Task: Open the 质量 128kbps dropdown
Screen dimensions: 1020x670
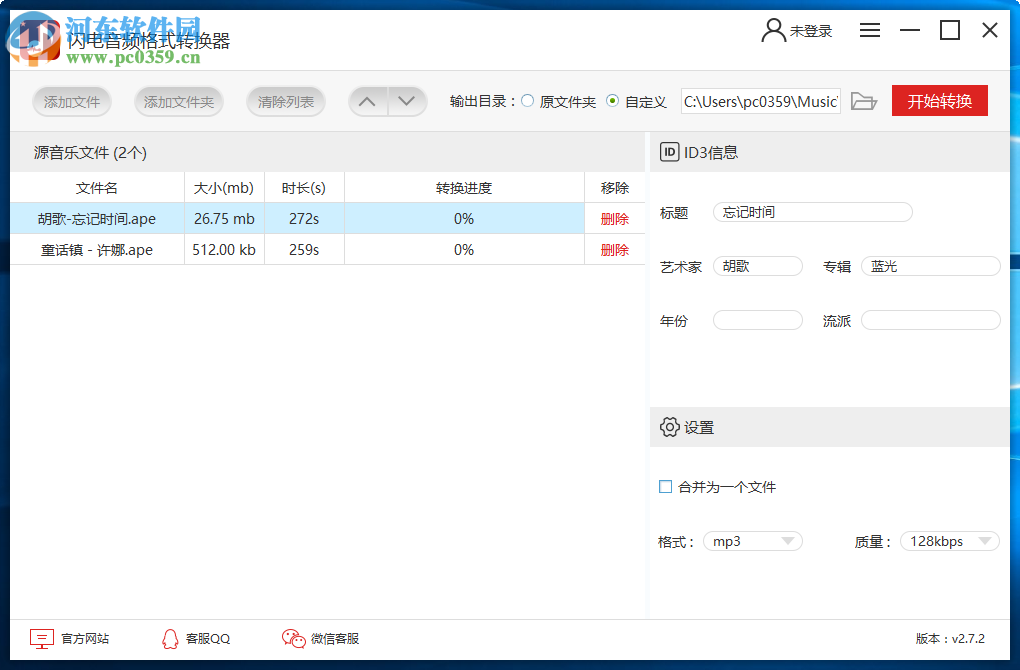Action: coord(949,541)
